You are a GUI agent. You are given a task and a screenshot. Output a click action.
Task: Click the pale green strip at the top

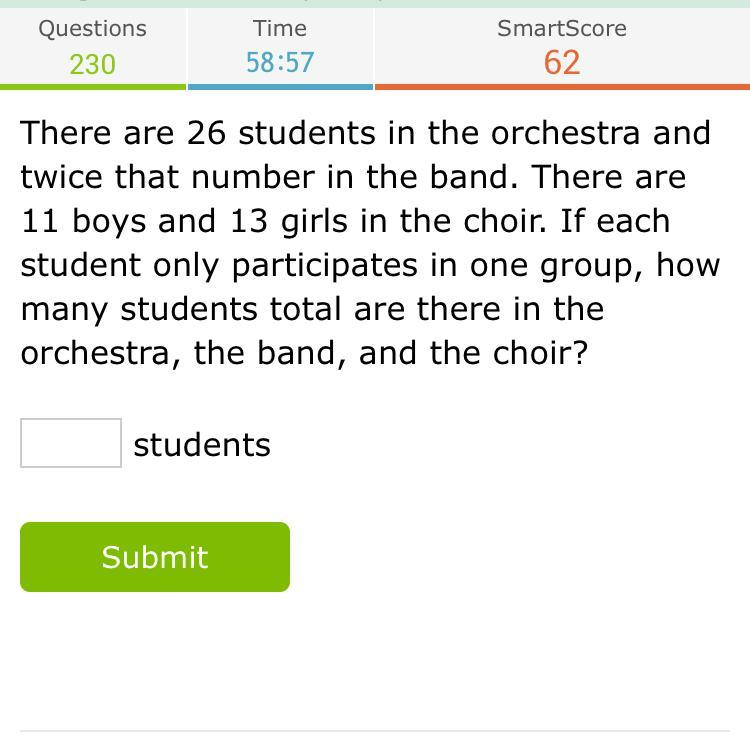coord(375,4)
